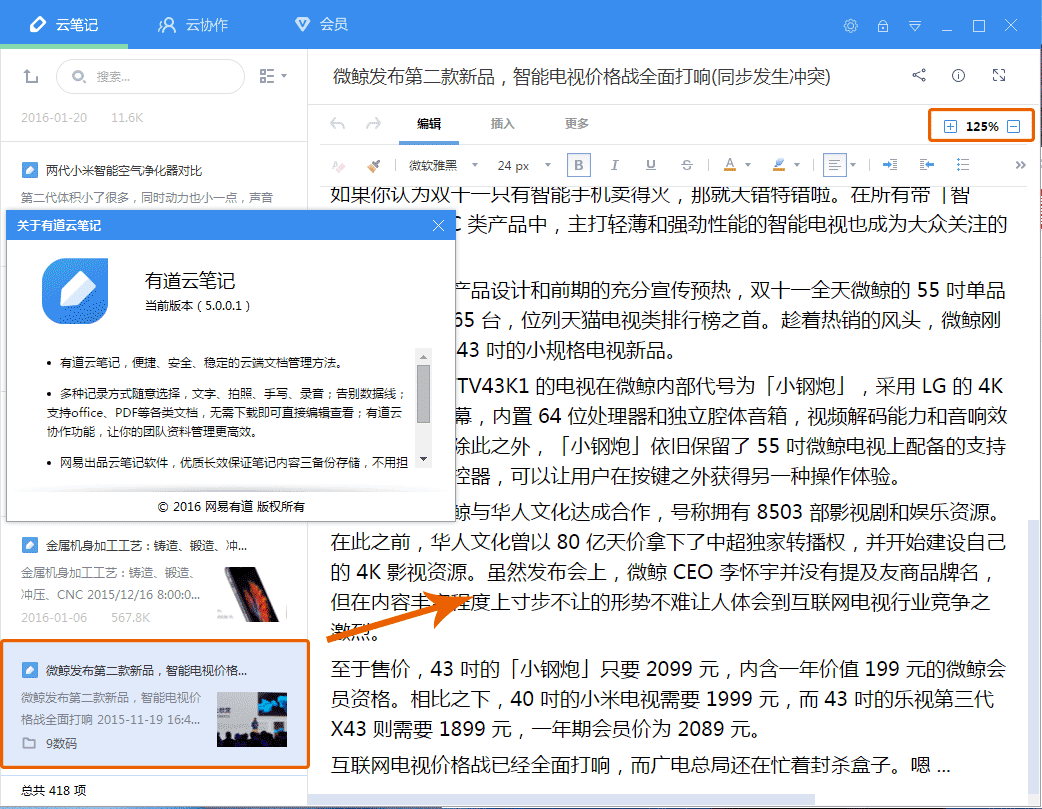Click the 567.8K size text
The width and height of the screenshot is (1042, 809).
131,618
